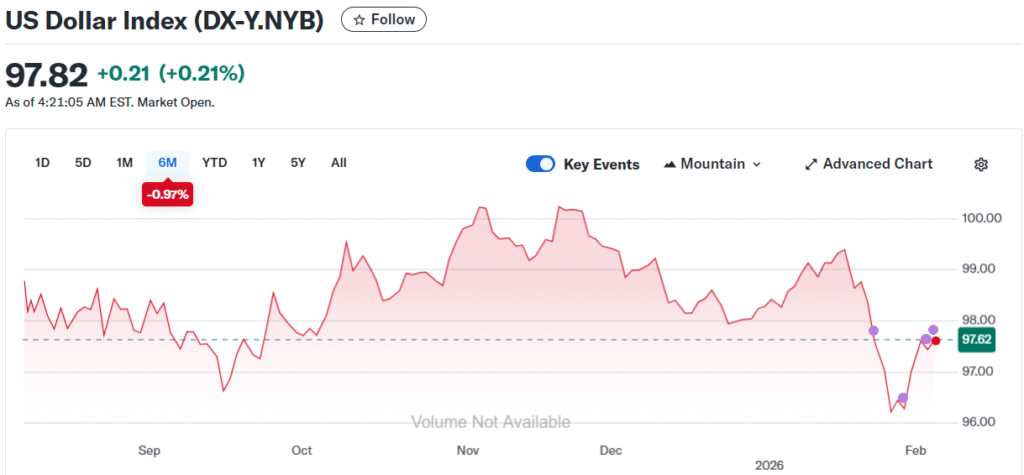Select the leftmost purple key event marker
The image size is (1024, 475).
point(874,330)
